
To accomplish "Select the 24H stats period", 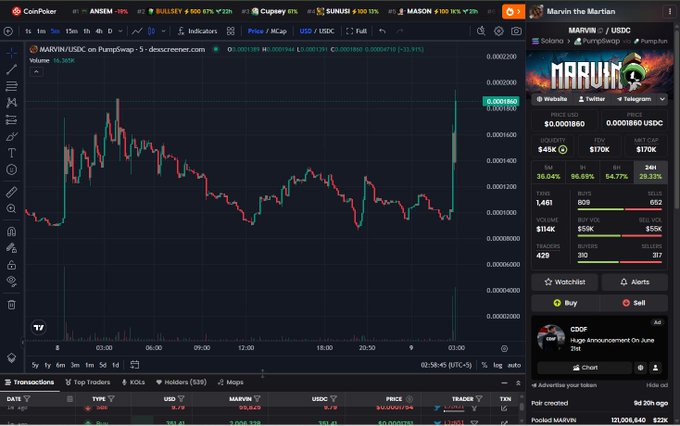I will (651, 172).
